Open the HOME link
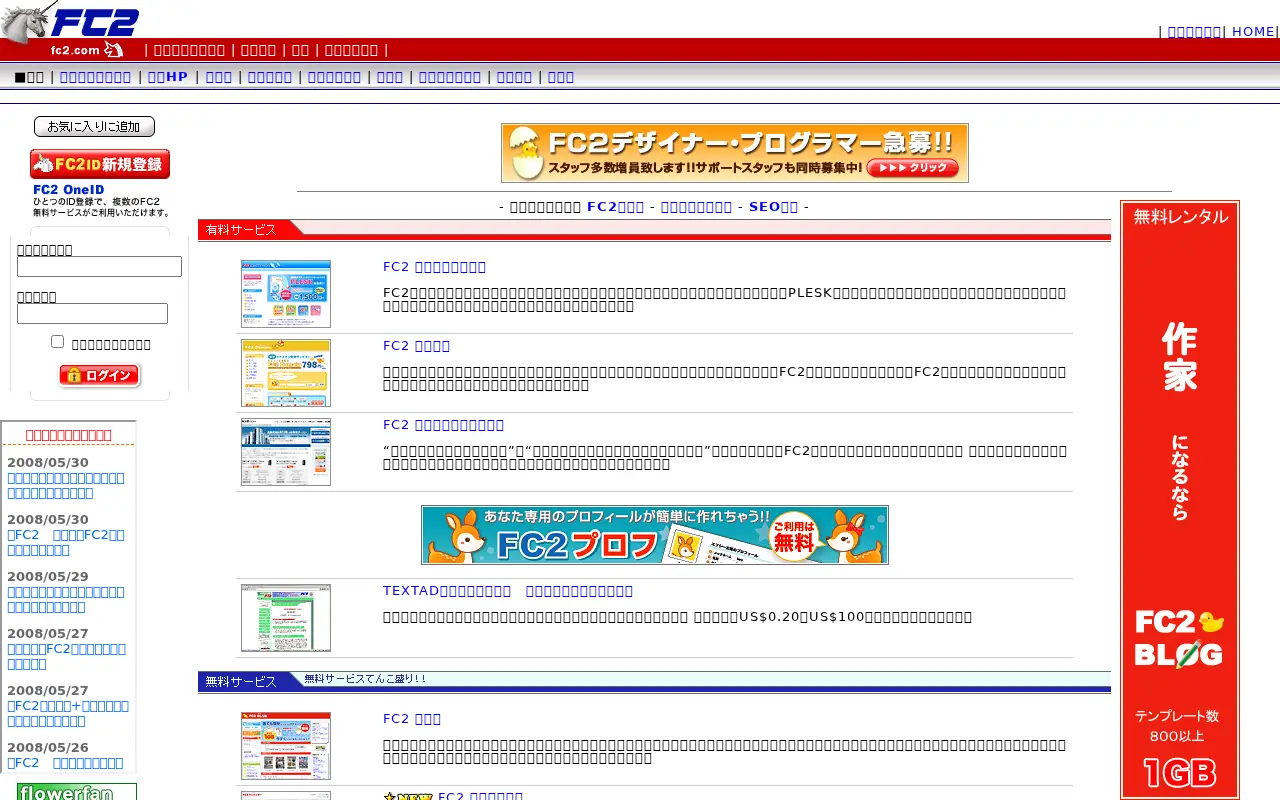Image resolution: width=1280 pixels, height=800 pixels. pyautogui.click(x=1253, y=31)
